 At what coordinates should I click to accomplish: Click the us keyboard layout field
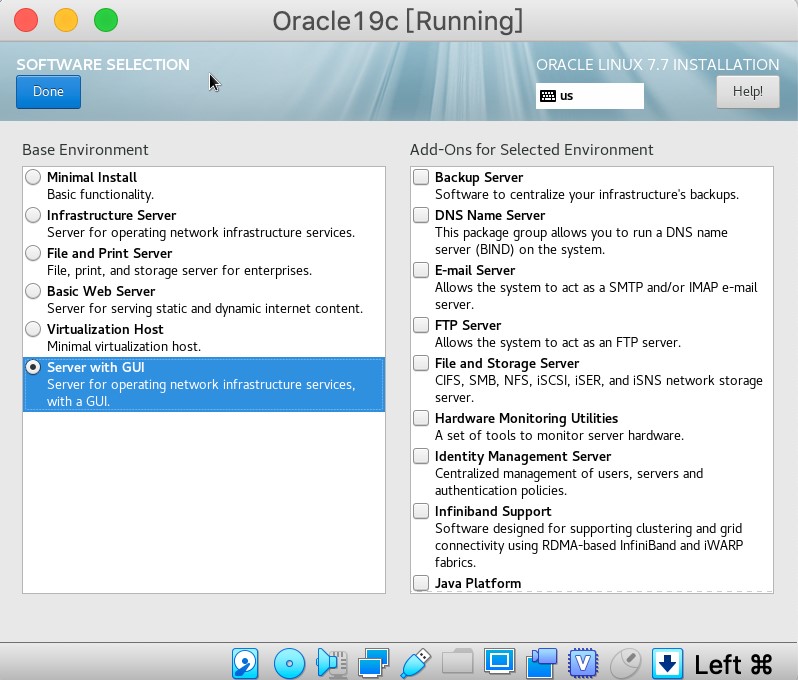click(589, 96)
